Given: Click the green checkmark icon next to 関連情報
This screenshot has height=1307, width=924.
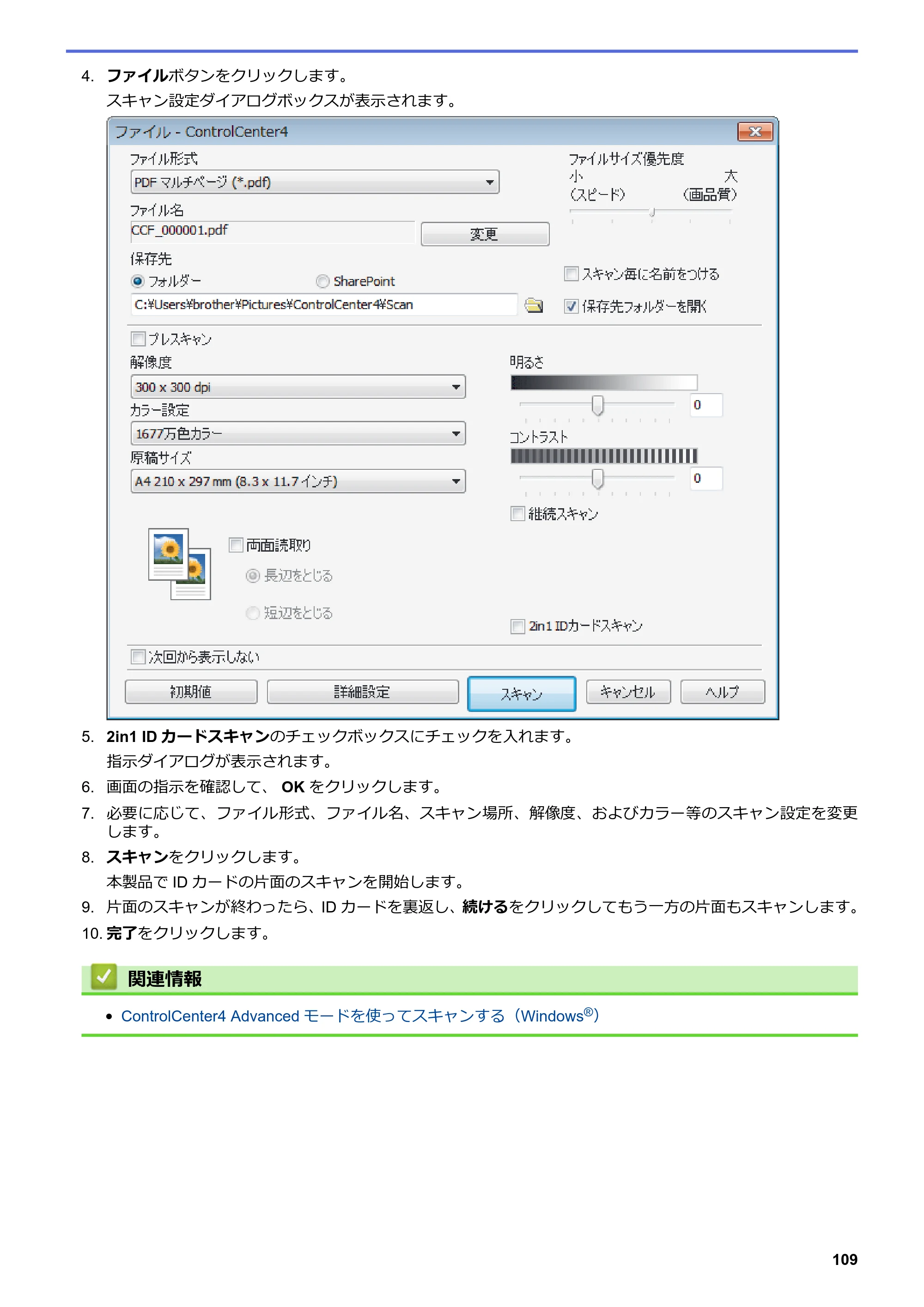Looking at the screenshot, I should point(103,977).
